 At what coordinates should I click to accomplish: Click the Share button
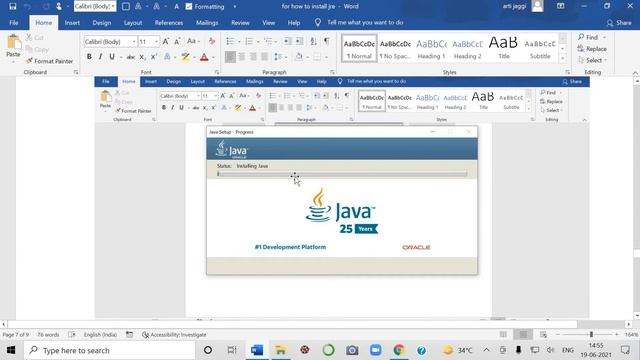point(619,23)
